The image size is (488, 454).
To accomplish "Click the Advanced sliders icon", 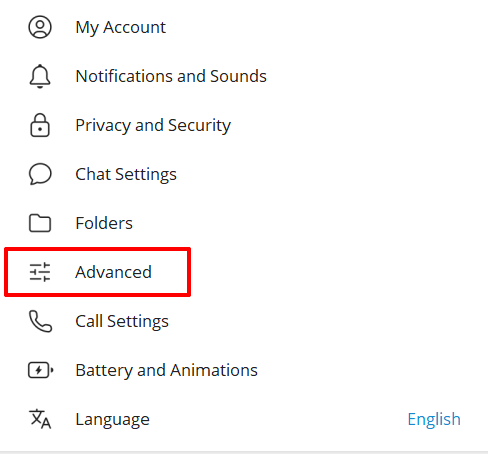I will (x=40, y=272).
